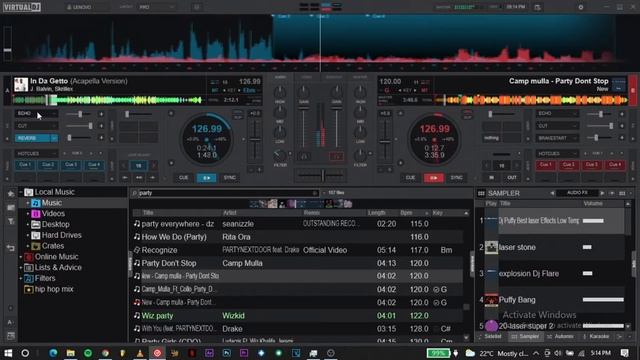640x360 pixels.
Task: Play sampler pad 'laser stone'
Action: click(491, 247)
